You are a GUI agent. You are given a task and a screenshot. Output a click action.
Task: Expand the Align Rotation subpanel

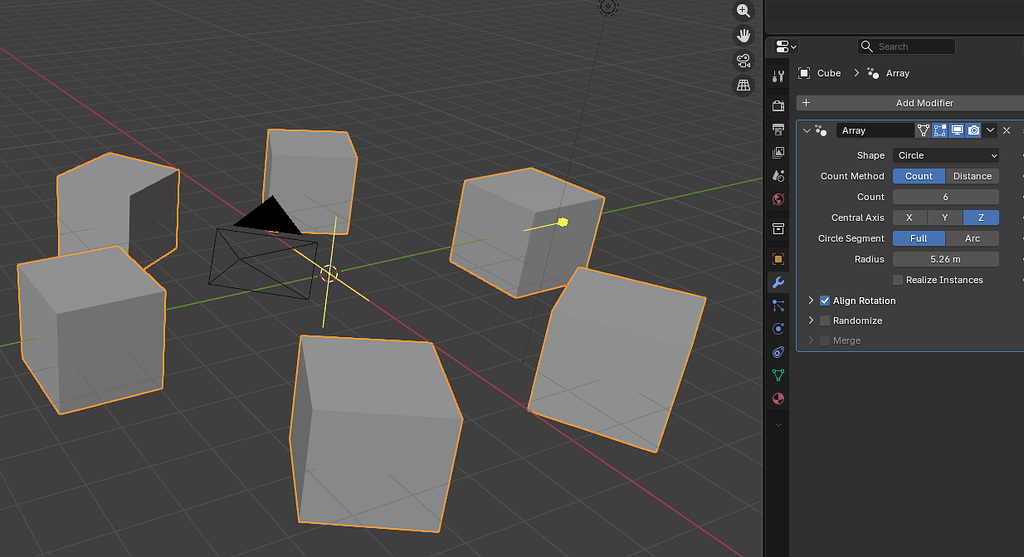(810, 300)
